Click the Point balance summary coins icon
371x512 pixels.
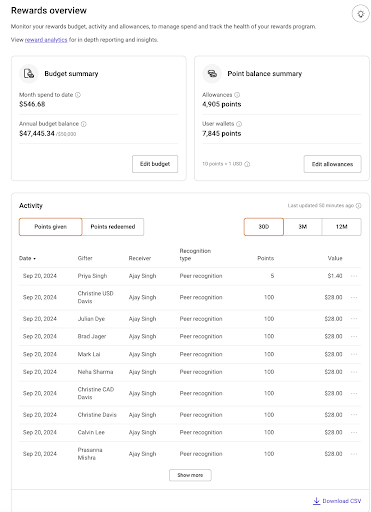pos(212,73)
